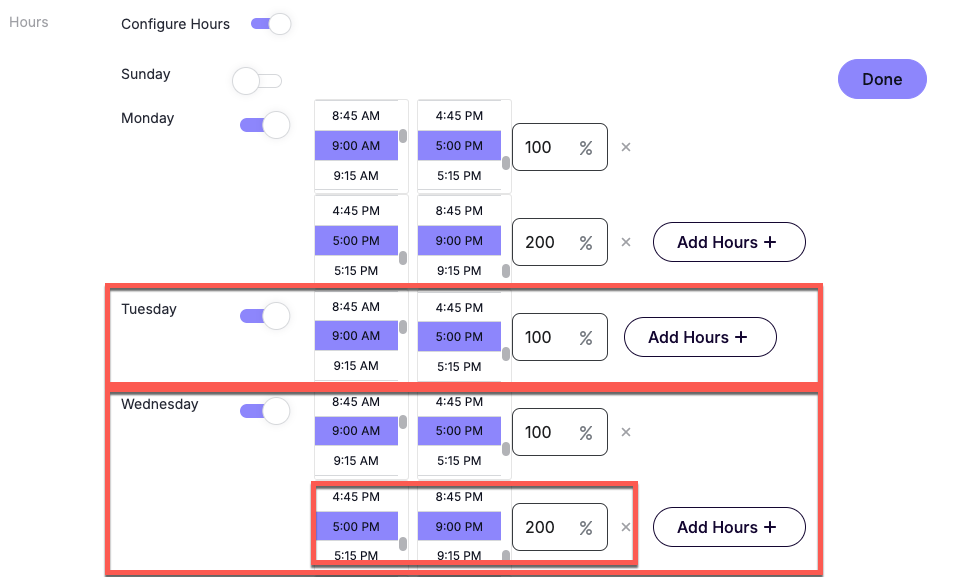
Task: Select 9:15 PM as Monday second end time
Action: click(x=459, y=271)
